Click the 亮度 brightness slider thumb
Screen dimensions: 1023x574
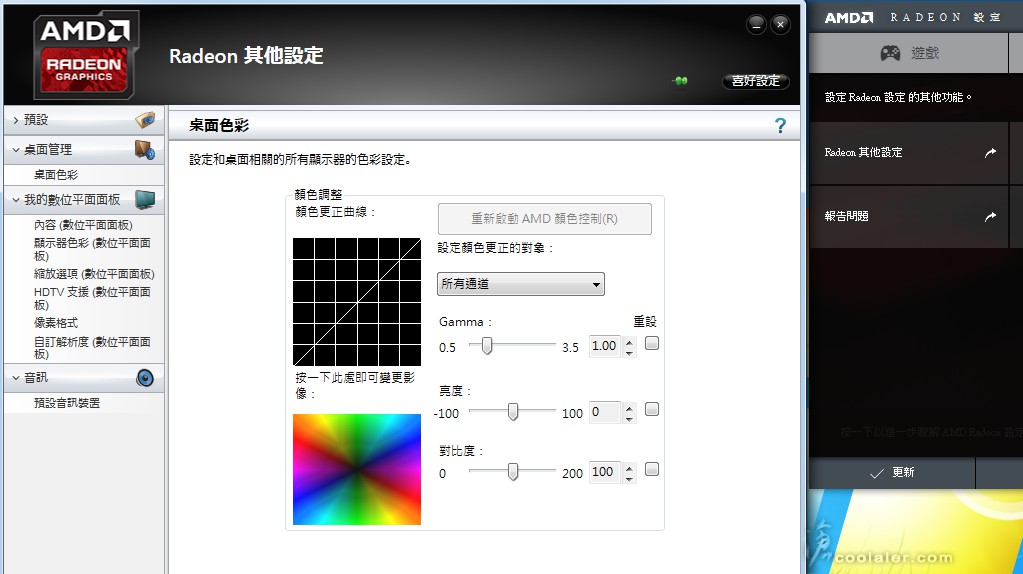[513, 411]
